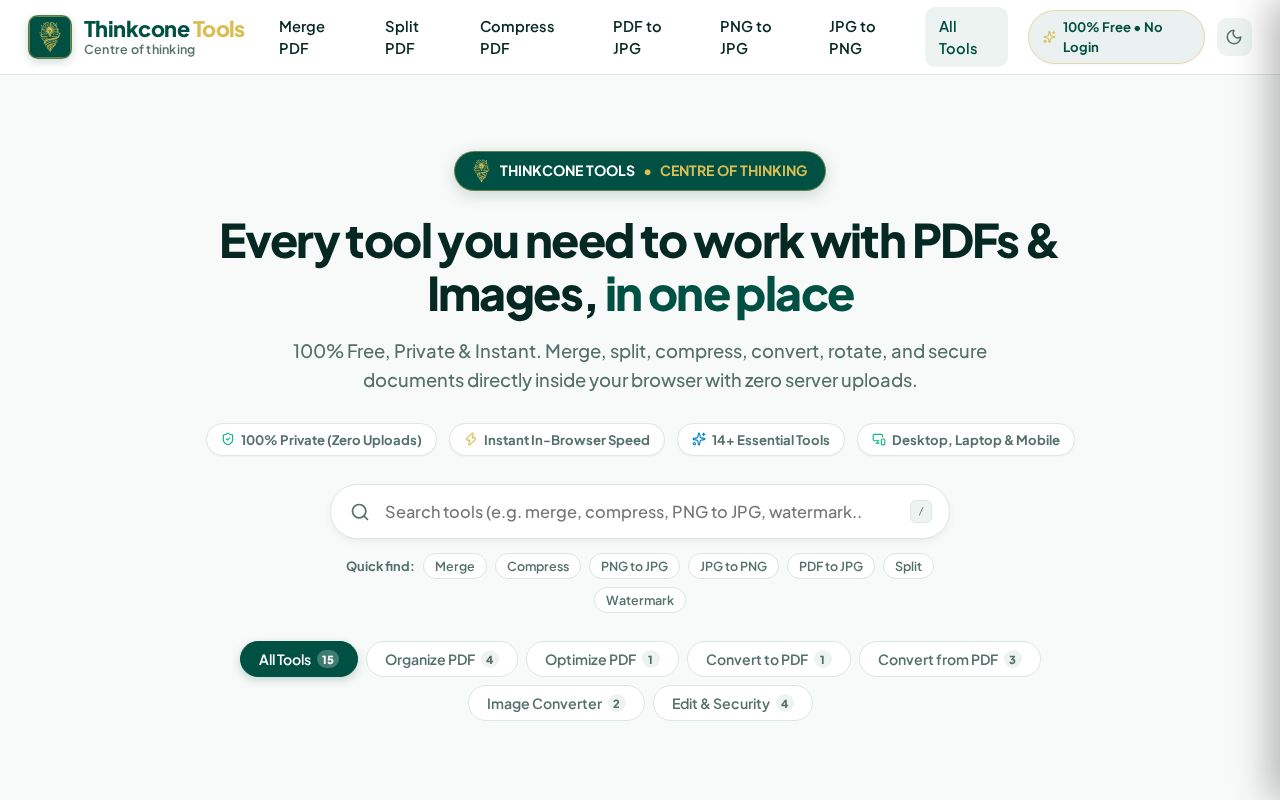Screen dimensions: 1280x800
Task: Click the slash shortcut key in search bar
Action: [921, 511]
